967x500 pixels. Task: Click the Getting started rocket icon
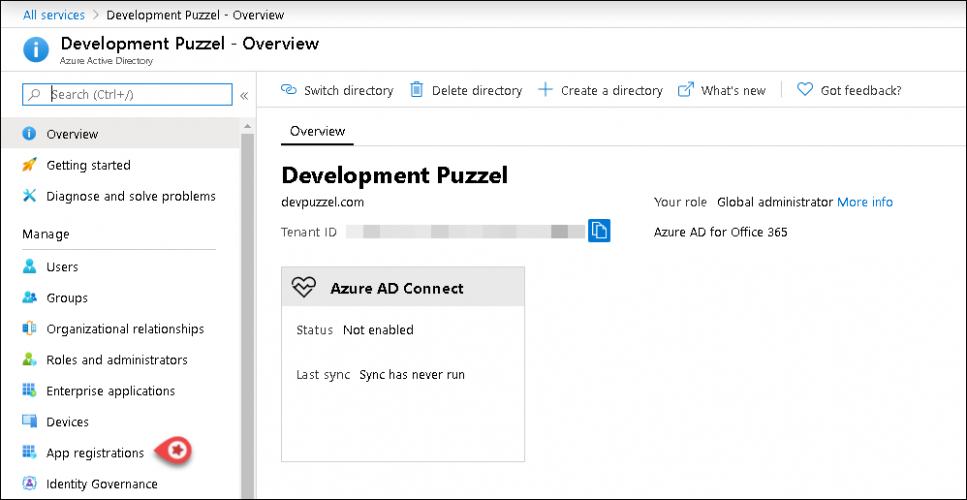[x=29, y=165]
